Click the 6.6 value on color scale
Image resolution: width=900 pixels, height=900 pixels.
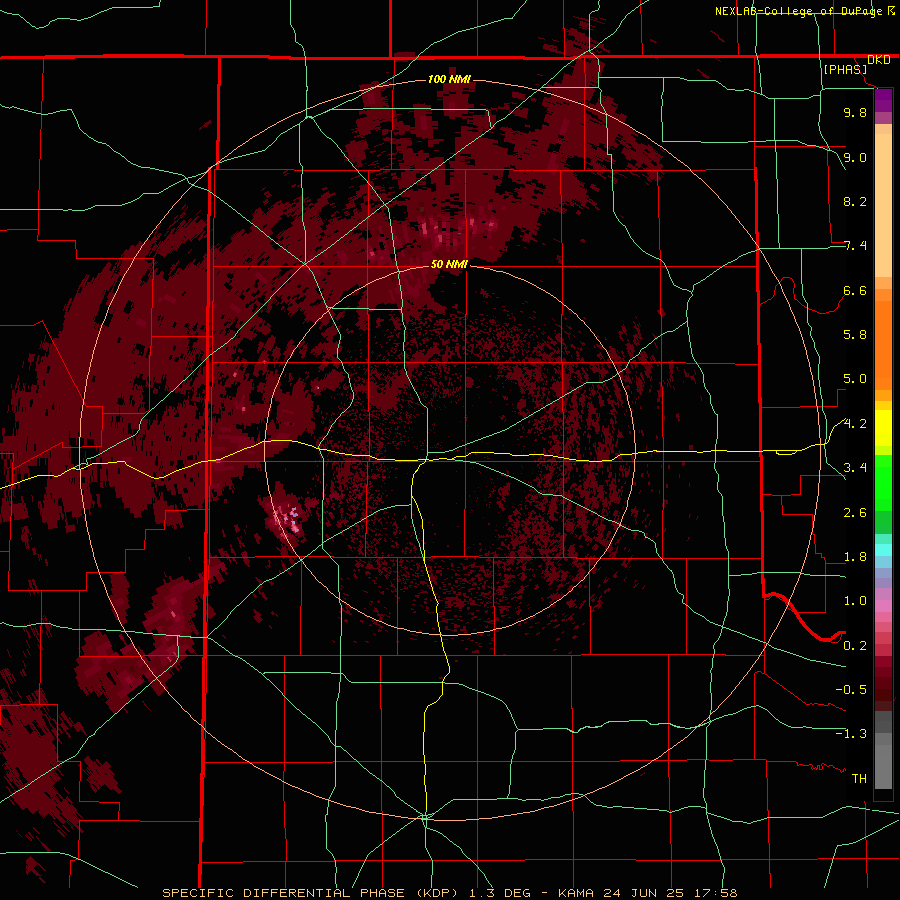(855, 290)
